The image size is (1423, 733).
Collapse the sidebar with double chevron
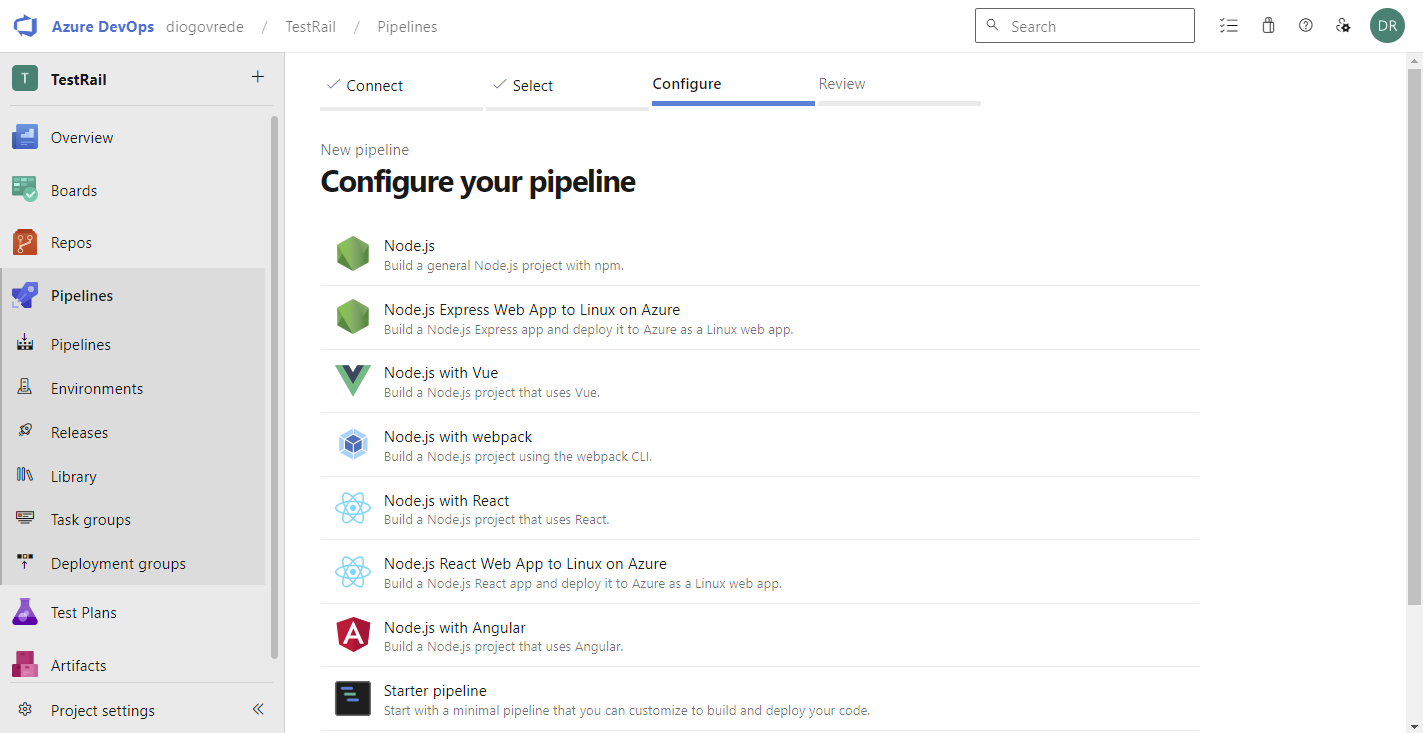pyautogui.click(x=258, y=710)
